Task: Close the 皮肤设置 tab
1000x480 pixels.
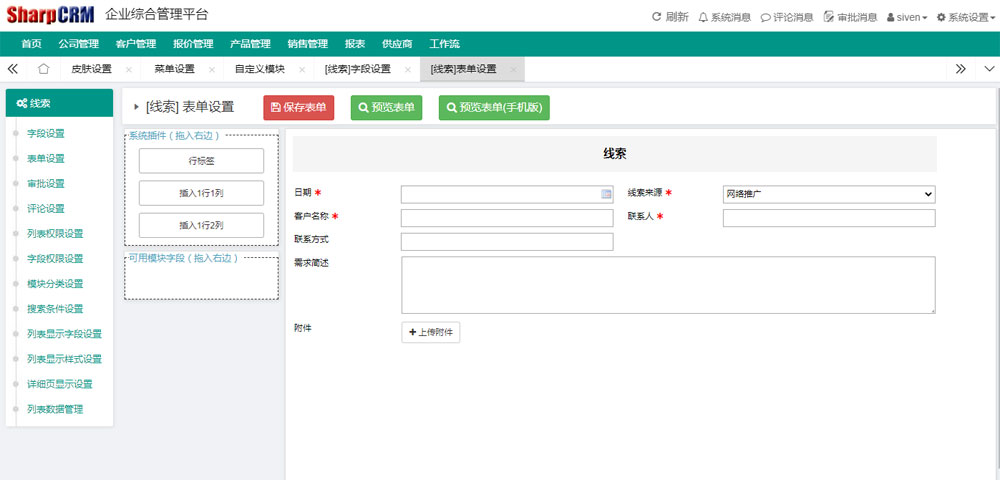Action: tap(128, 70)
